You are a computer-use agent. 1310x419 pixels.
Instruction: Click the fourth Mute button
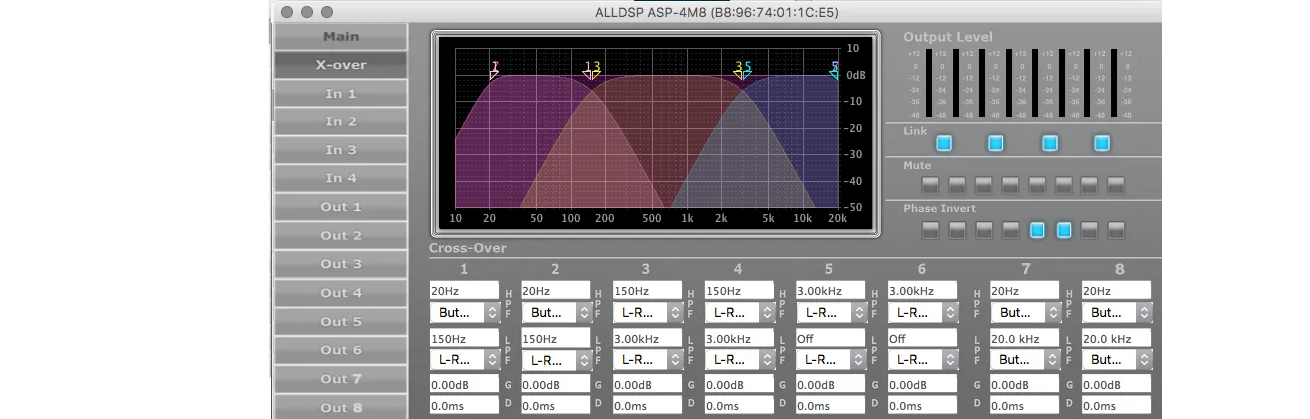tap(1010, 185)
